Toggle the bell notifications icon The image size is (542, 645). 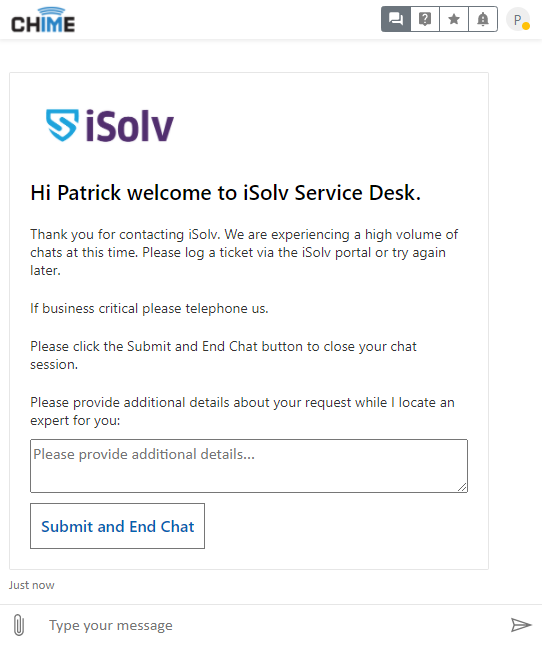click(483, 19)
